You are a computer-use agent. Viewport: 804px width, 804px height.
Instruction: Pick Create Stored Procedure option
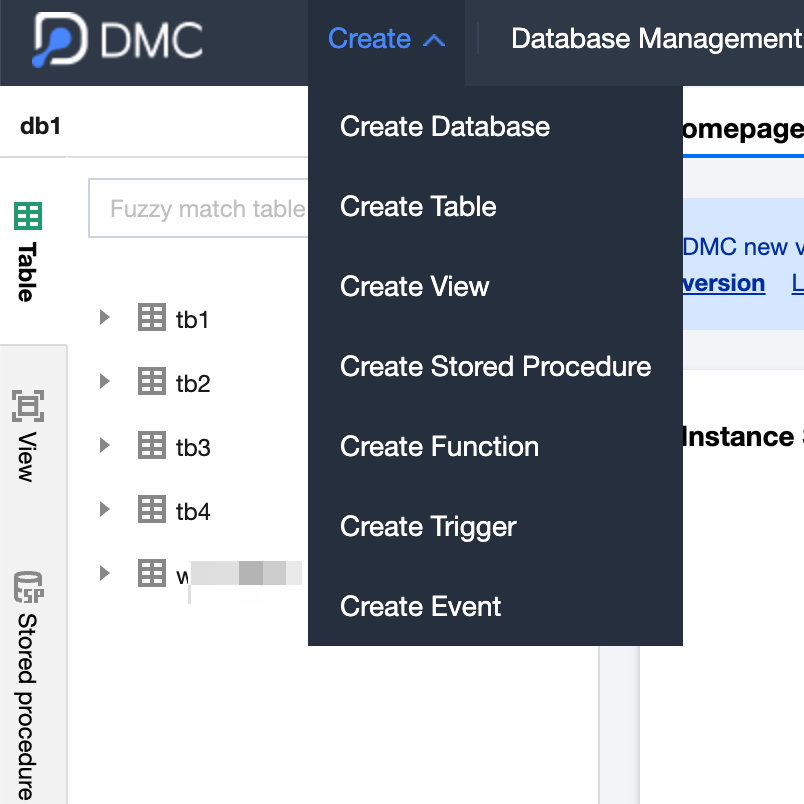click(495, 367)
